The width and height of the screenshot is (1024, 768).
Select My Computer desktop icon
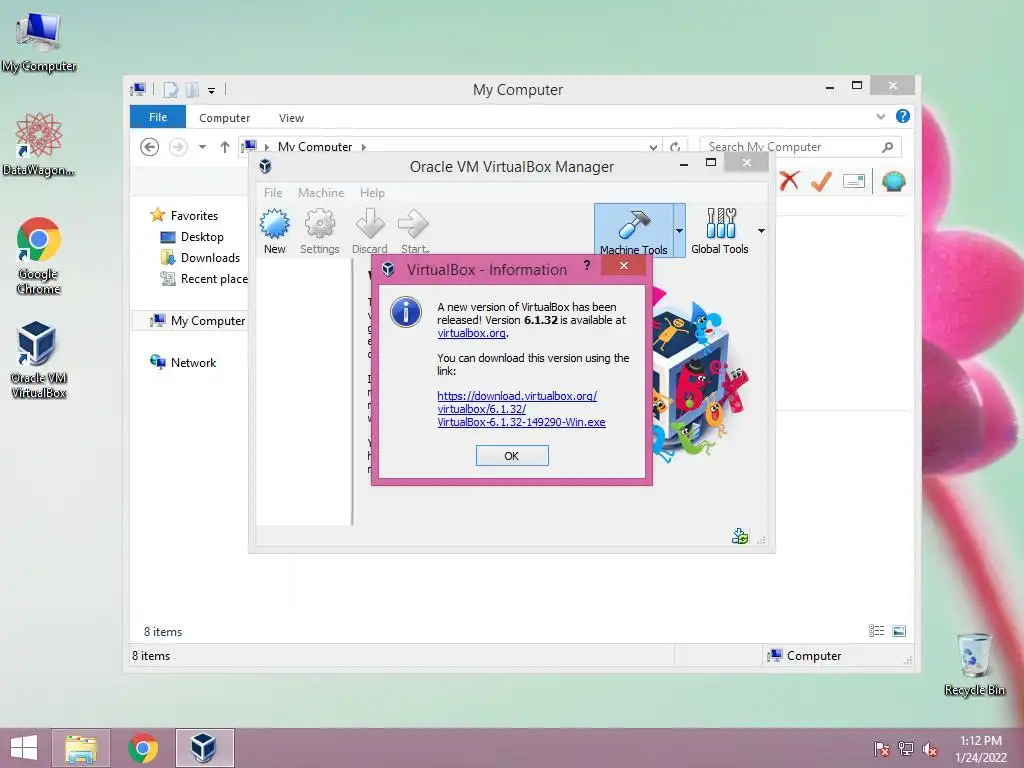(x=39, y=43)
